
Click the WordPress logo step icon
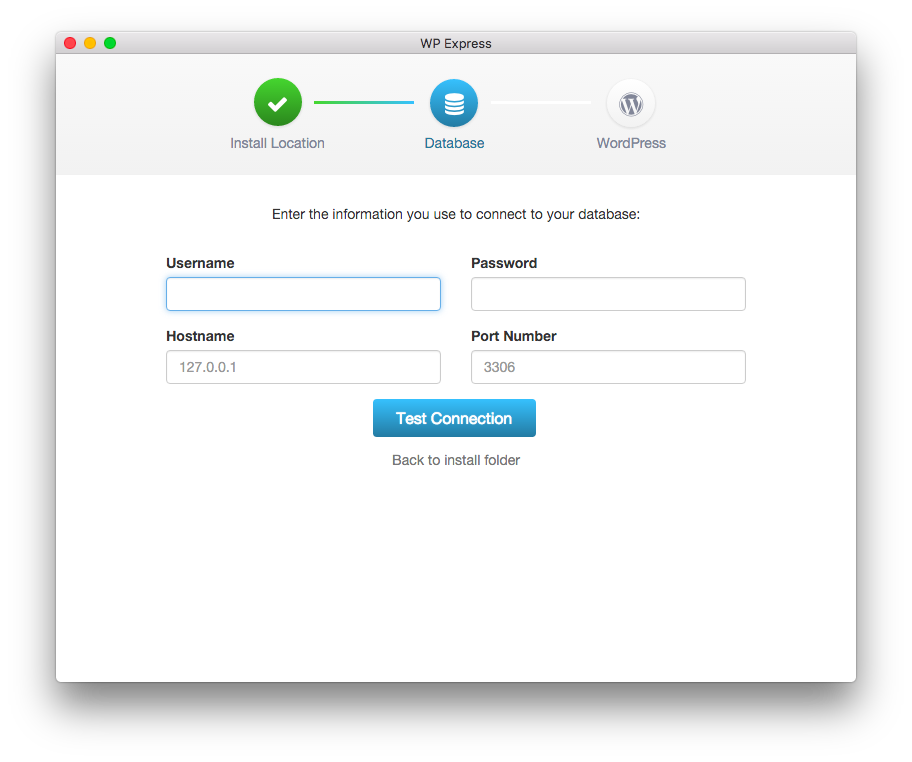click(x=630, y=103)
